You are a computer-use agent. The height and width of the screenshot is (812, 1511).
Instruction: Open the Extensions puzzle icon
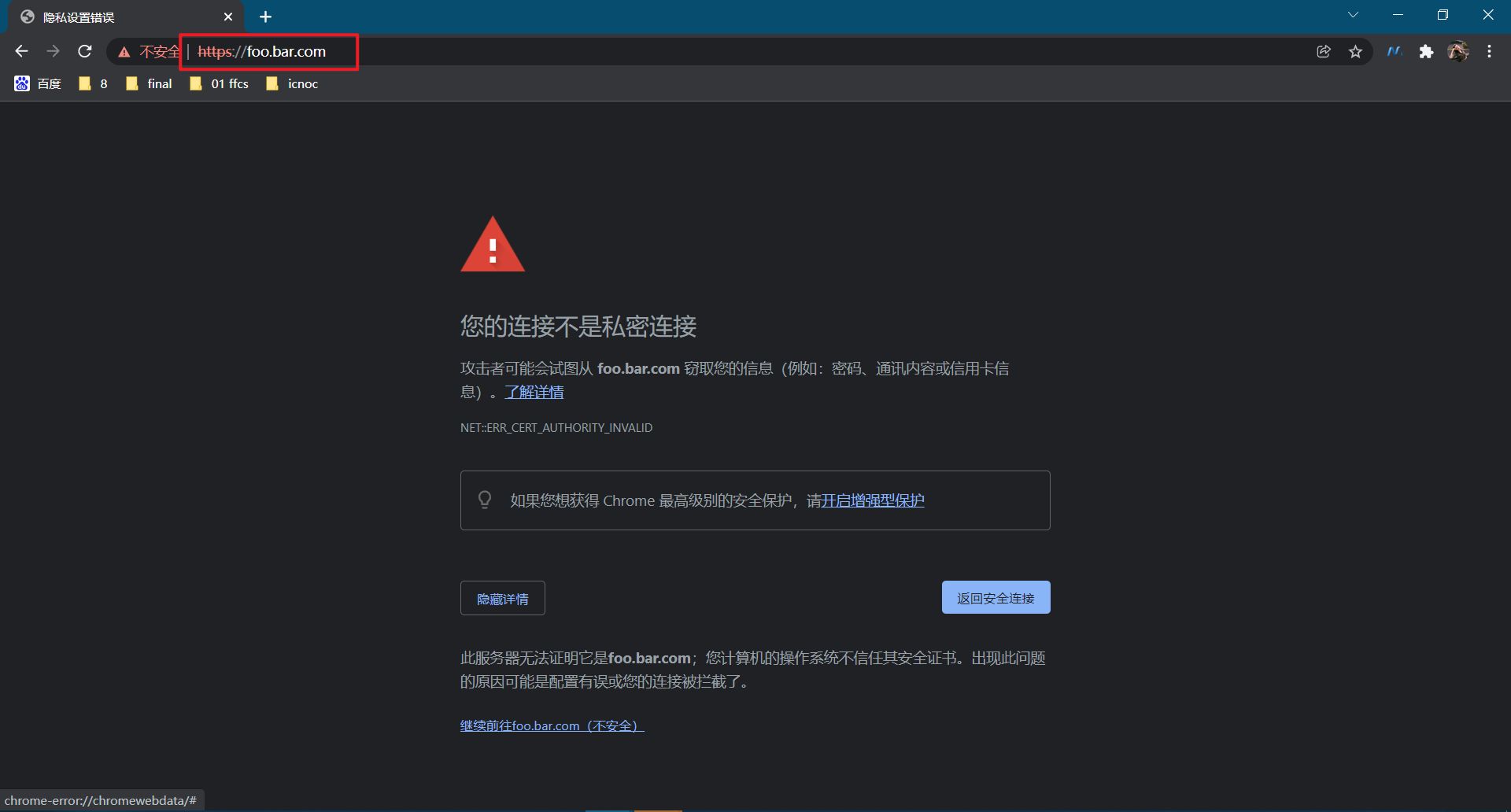[x=1426, y=51]
